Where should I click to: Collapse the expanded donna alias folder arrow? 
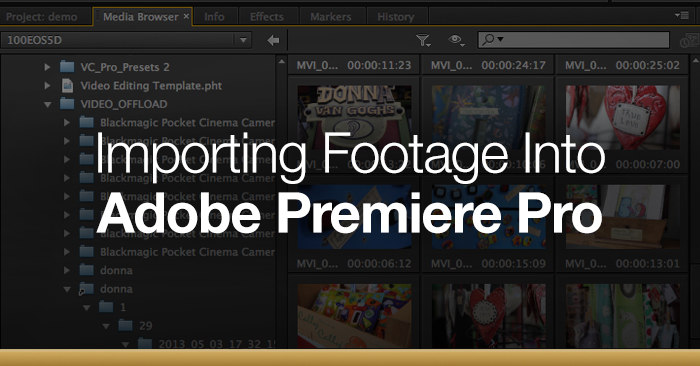(x=67, y=289)
